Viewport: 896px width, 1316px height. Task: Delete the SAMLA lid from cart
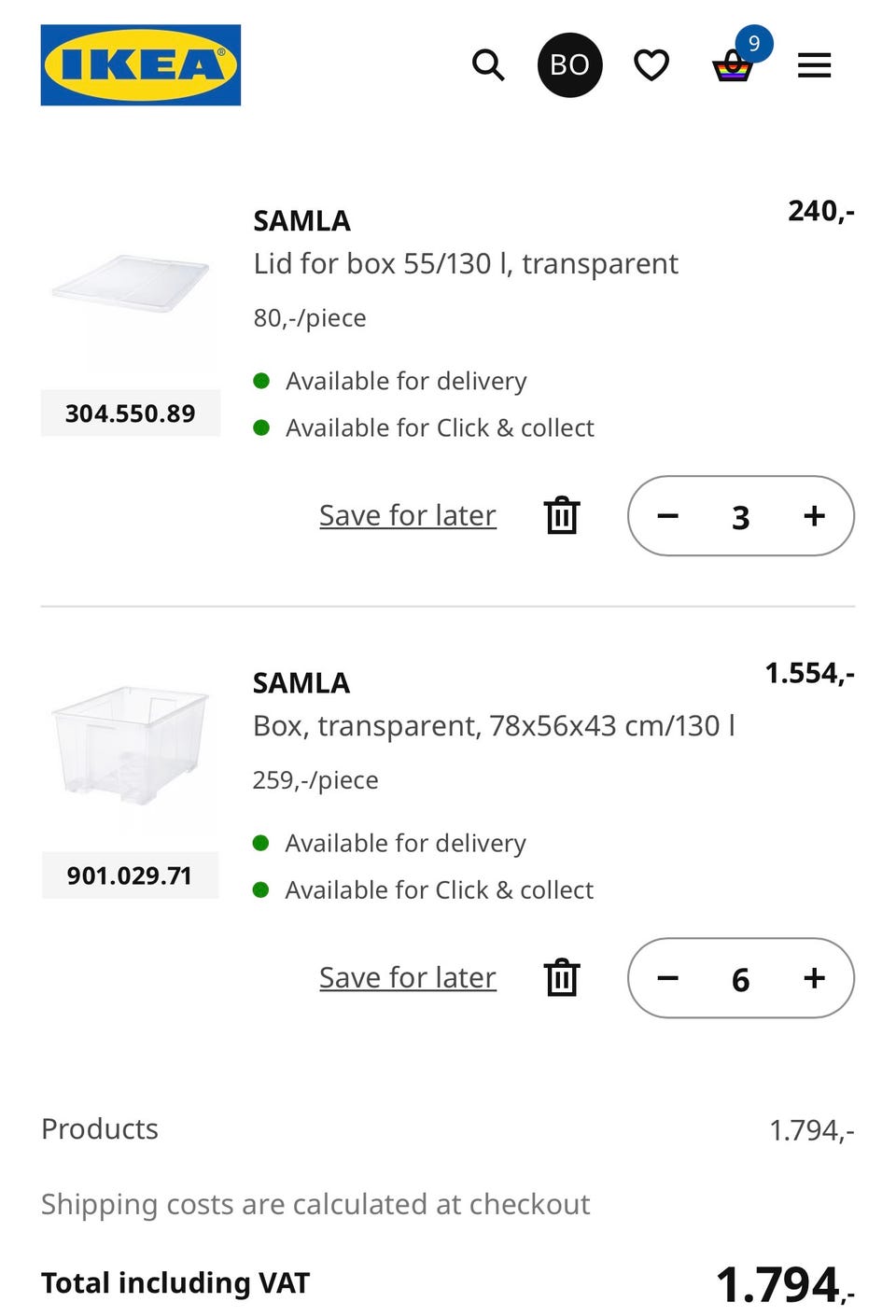pos(562,515)
